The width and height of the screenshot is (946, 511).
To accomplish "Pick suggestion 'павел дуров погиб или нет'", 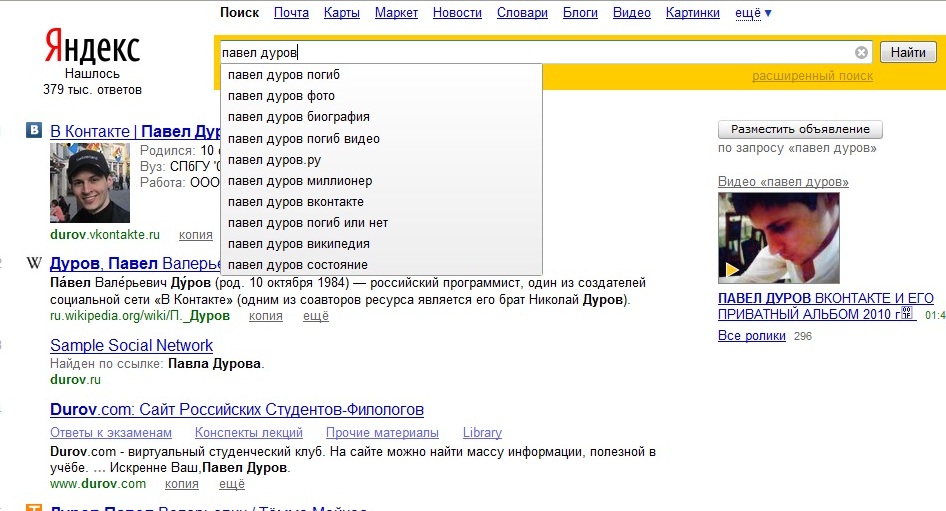I will tap(381, 223).
